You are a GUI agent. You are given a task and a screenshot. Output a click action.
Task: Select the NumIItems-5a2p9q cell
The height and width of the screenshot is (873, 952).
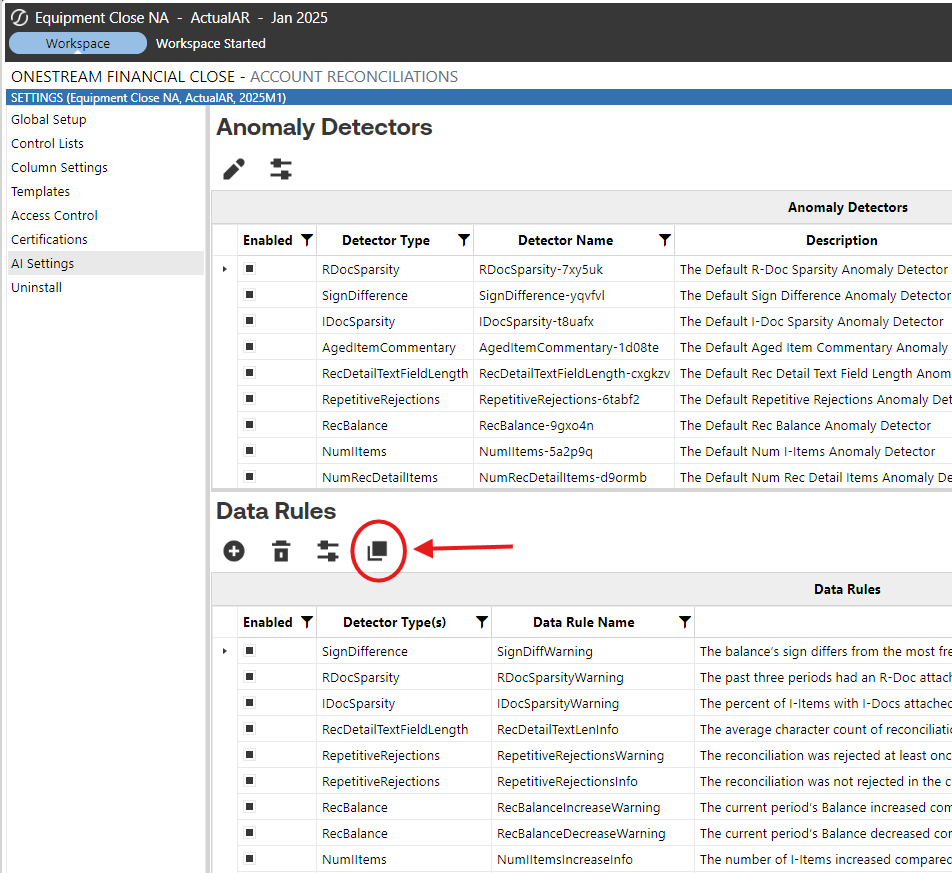pos(574,451)
